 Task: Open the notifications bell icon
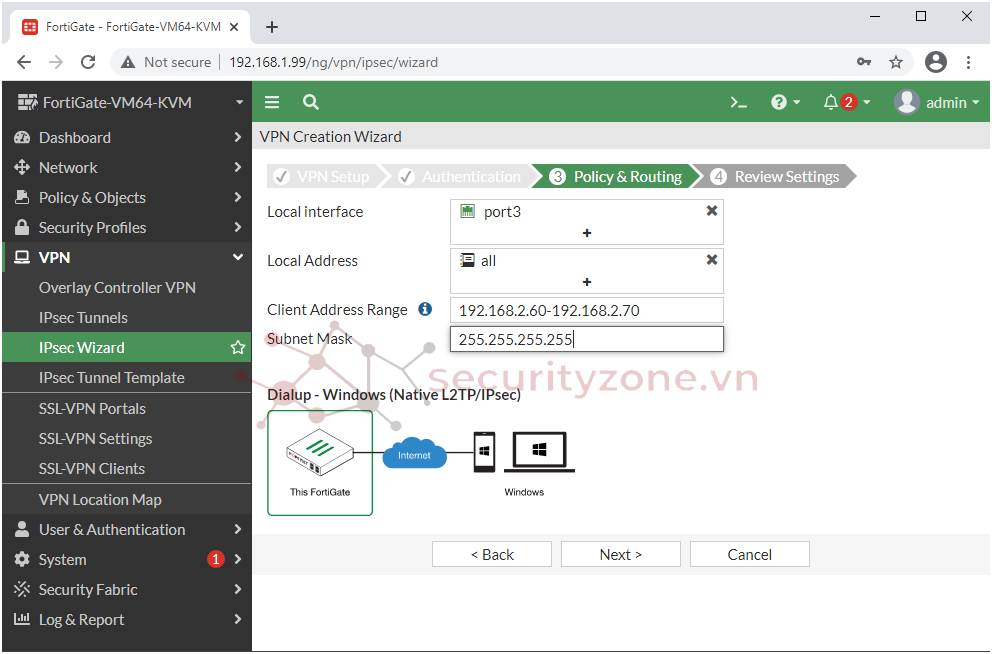[x=845, y=102]
